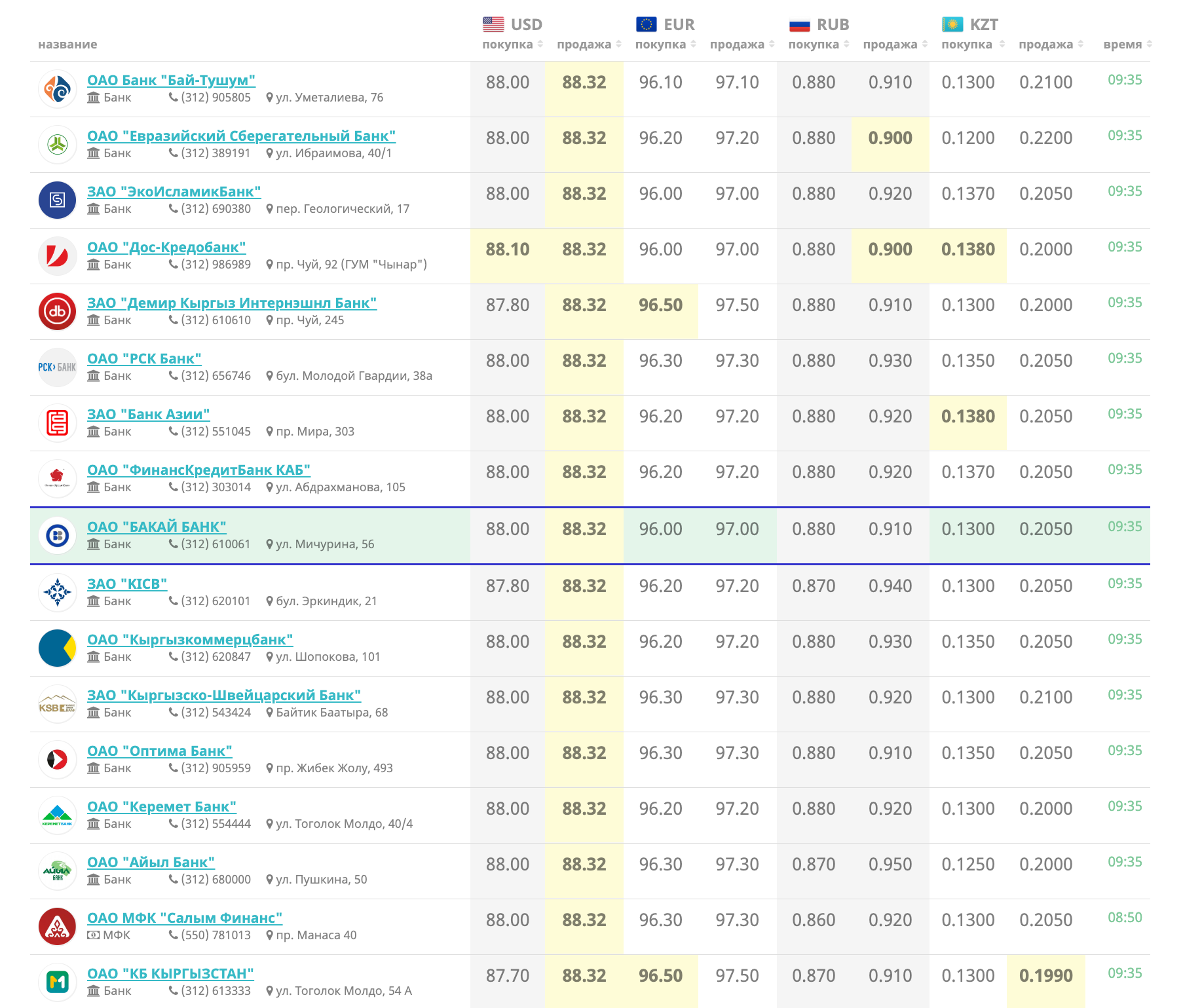Open ОАО МФК "Салым Финанс" link
Image resolution: width=1183 pixels, height=1008 pixels.
[x=185, y=918]
